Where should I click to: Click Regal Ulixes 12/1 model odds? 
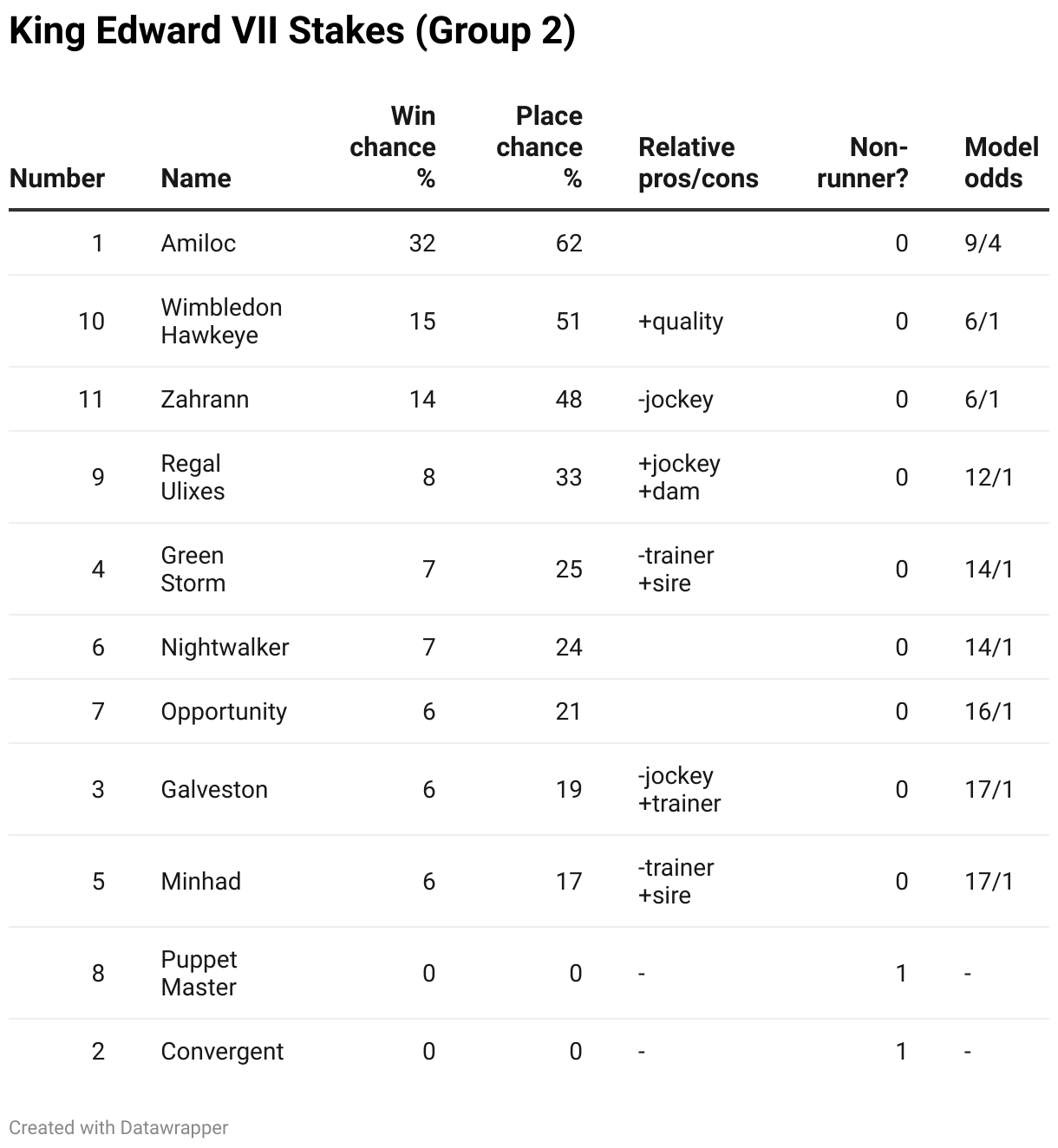coord(989,478)
